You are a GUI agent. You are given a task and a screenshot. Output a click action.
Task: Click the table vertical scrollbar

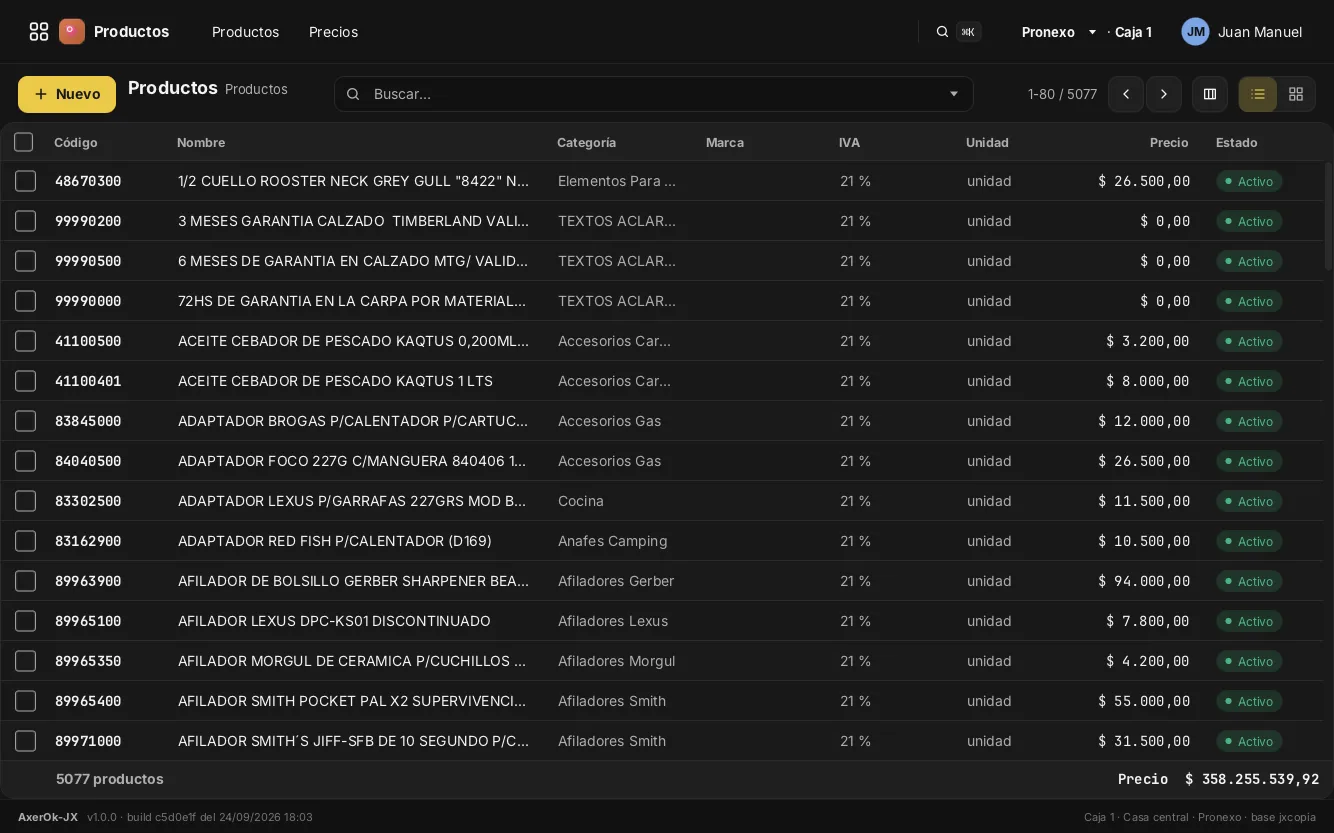(1328, 215)
